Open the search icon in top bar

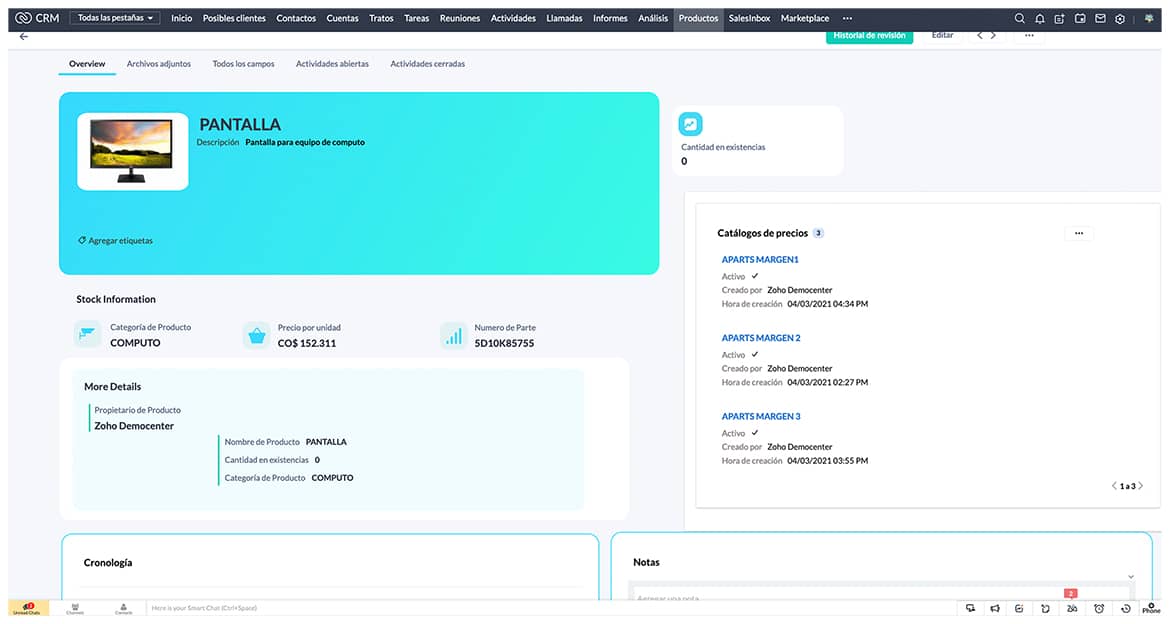(1019, 18)
